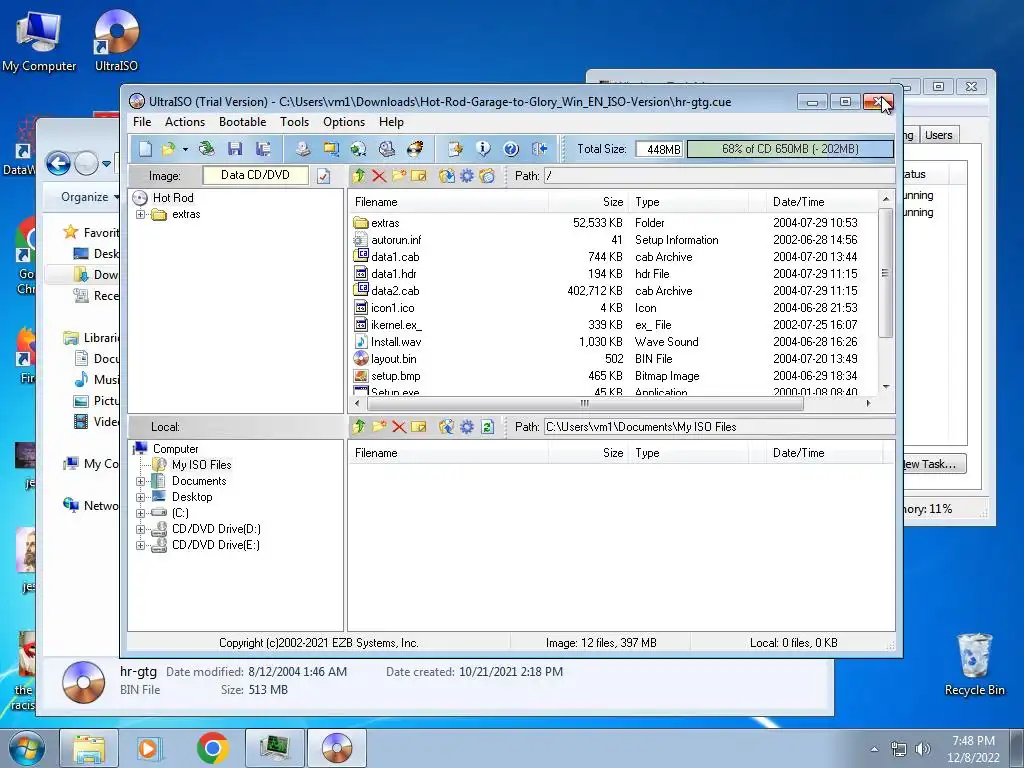Click the Save As toolbar icon
1024x768 pixels.
pyautogui.click(x=263, y=149)
